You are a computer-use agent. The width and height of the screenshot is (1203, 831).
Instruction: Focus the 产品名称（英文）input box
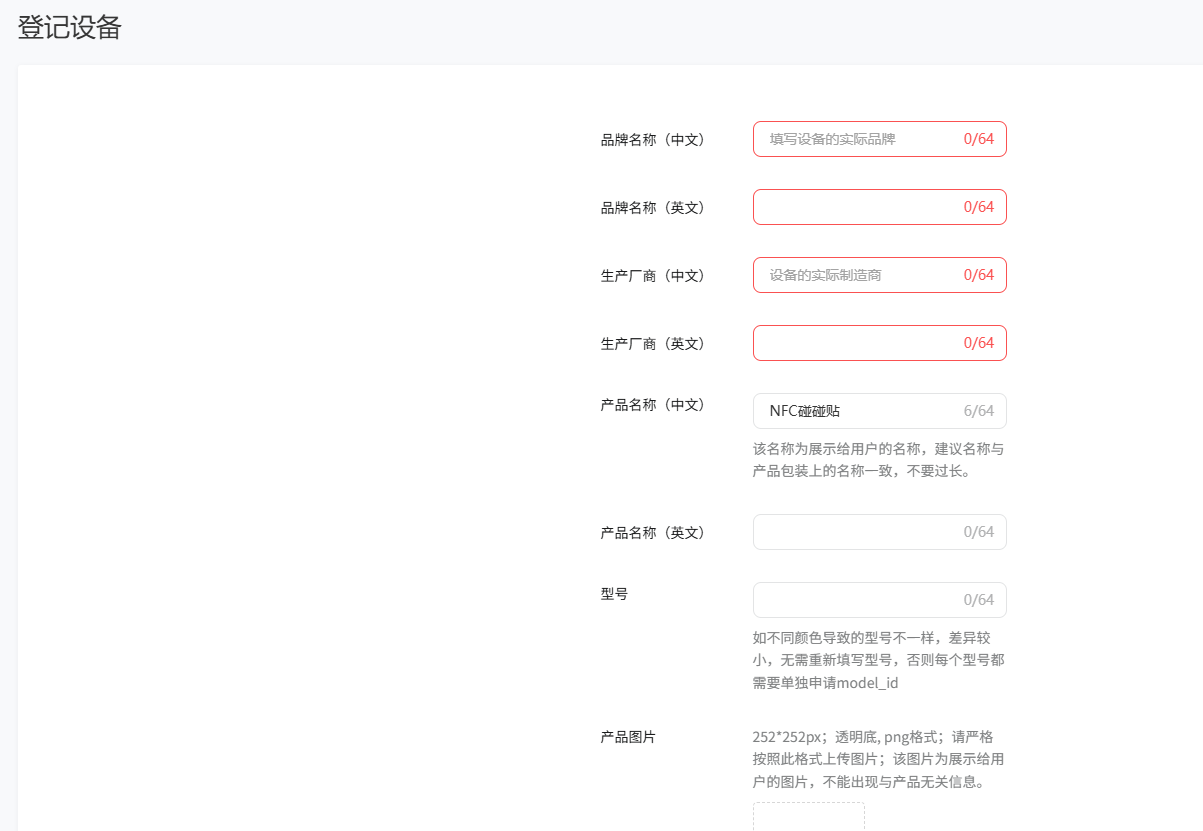tap(878, 532)
